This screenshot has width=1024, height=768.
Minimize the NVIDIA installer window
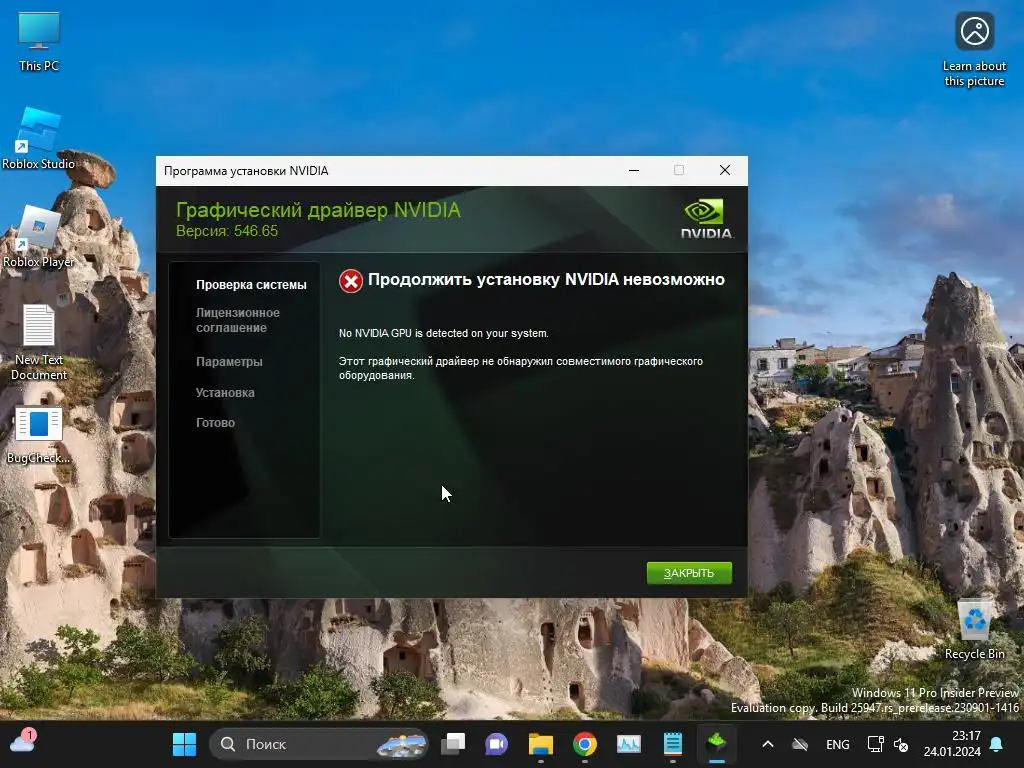tap(633, 170)
